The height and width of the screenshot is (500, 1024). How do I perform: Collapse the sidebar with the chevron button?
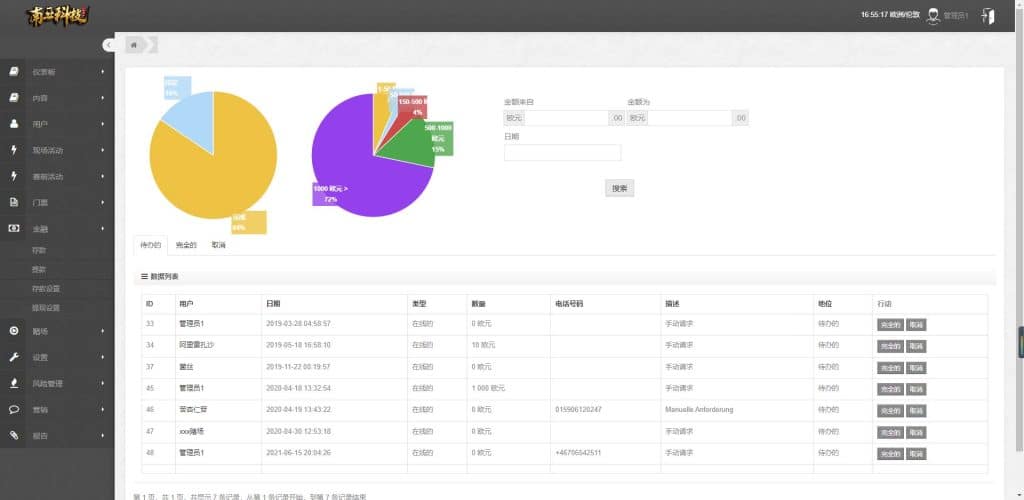tap(108, 44)
